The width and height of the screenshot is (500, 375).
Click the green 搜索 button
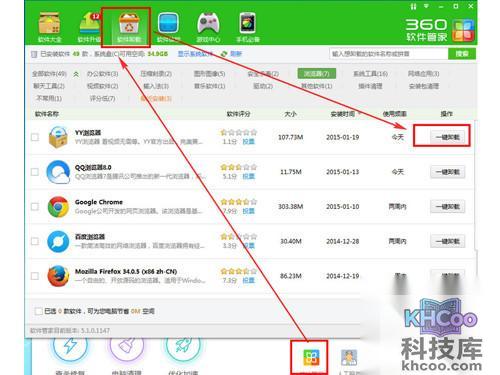[462, 54]
